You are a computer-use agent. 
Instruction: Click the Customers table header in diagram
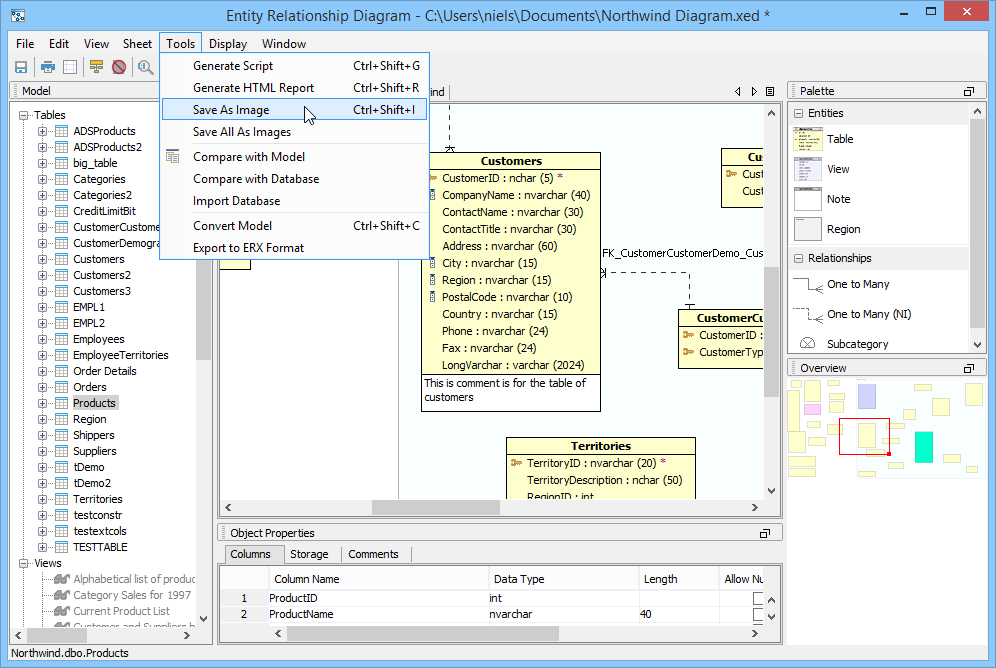[511, 161]
